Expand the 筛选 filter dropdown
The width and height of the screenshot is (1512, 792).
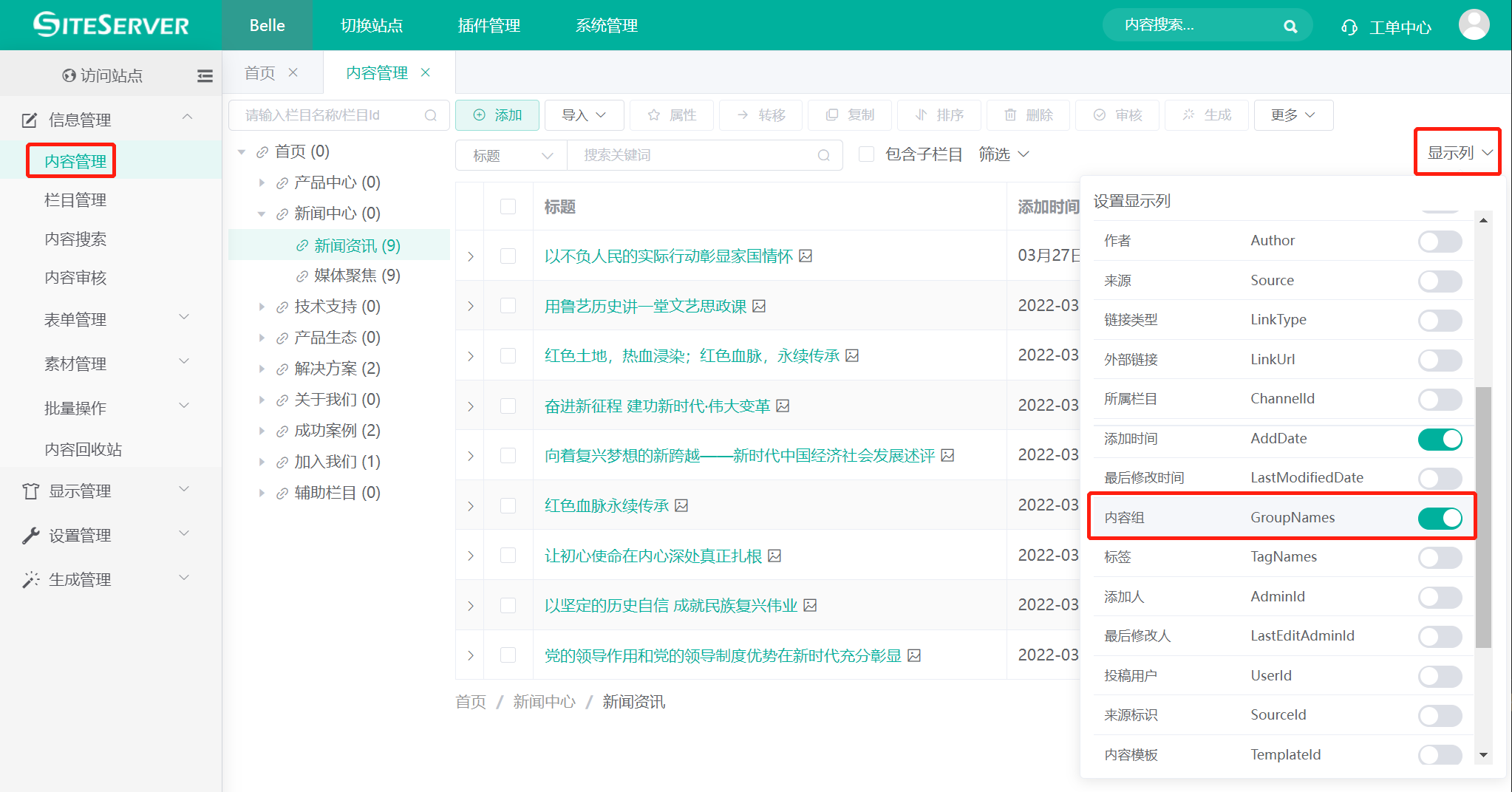[x=1004, y=154]
